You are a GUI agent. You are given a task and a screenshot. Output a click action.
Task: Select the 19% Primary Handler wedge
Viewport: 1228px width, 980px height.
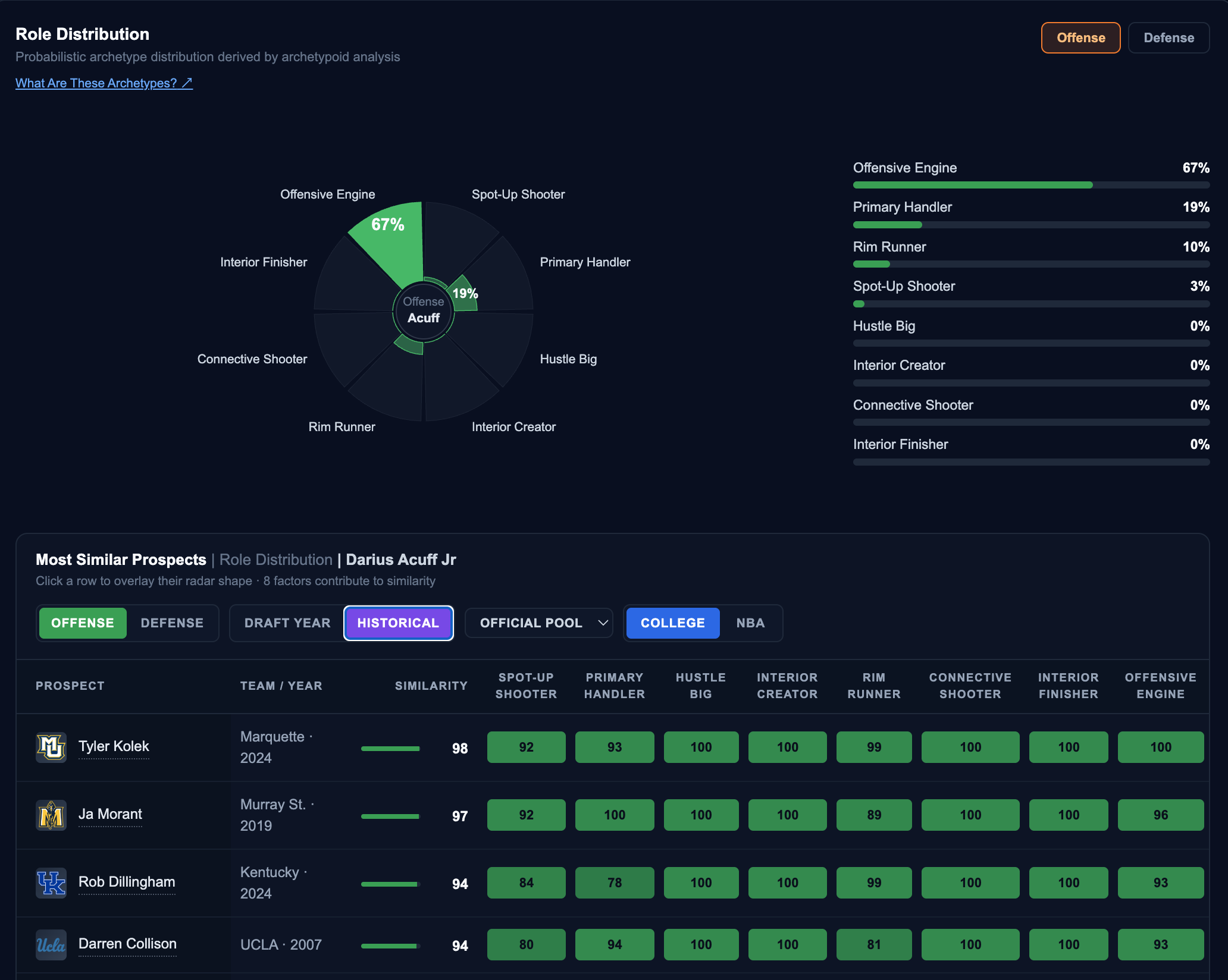pos(465,293)
